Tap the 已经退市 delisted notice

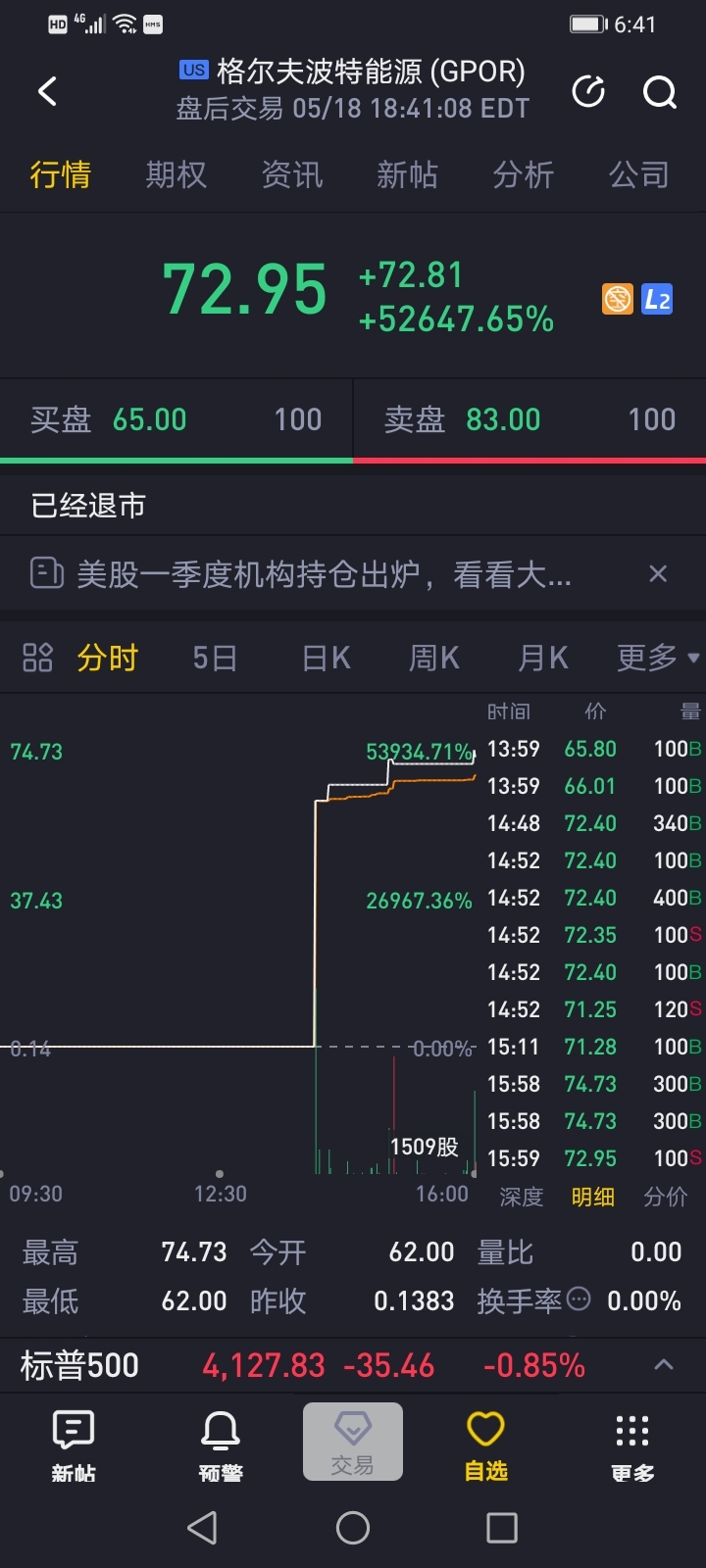[x=88, y=506]
